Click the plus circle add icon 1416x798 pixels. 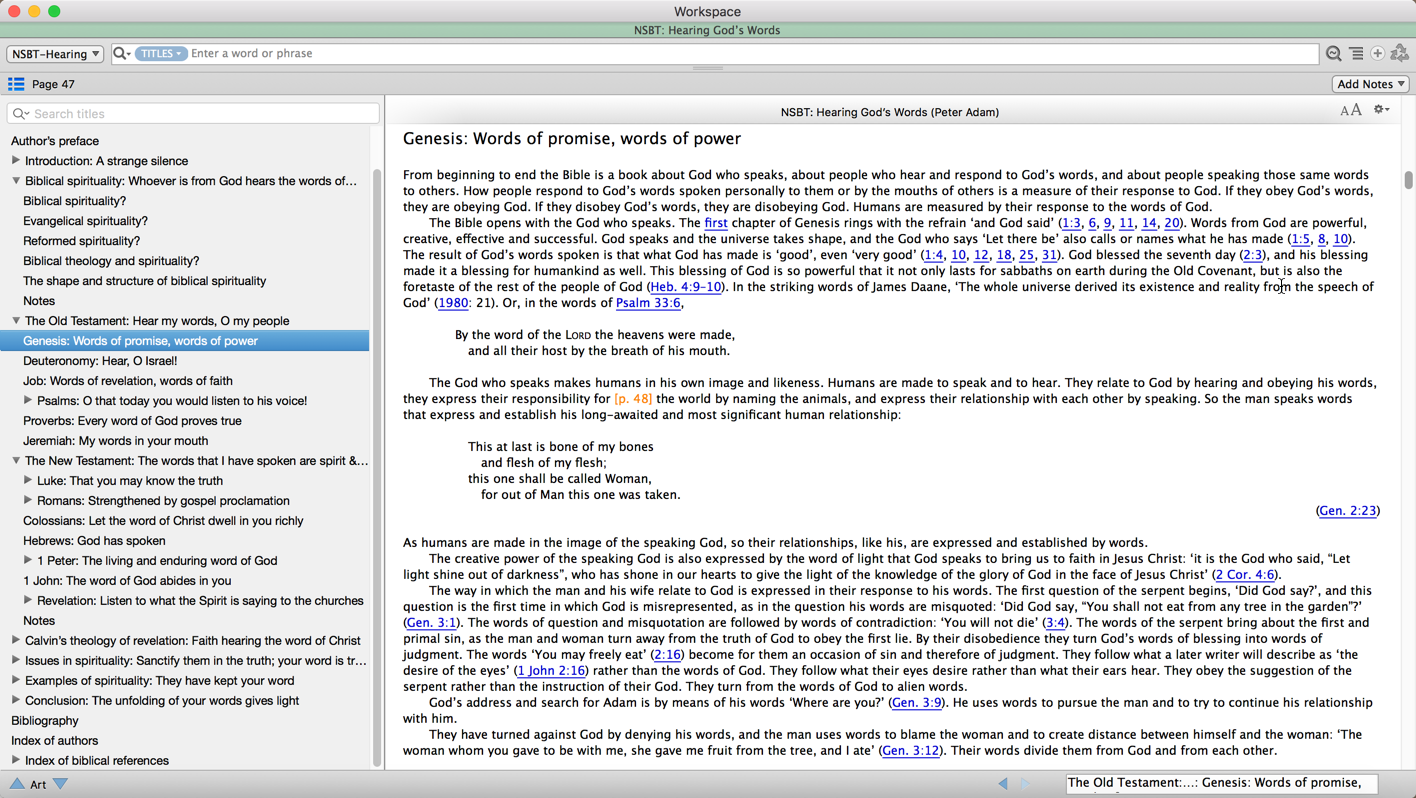coord(1378,54)
